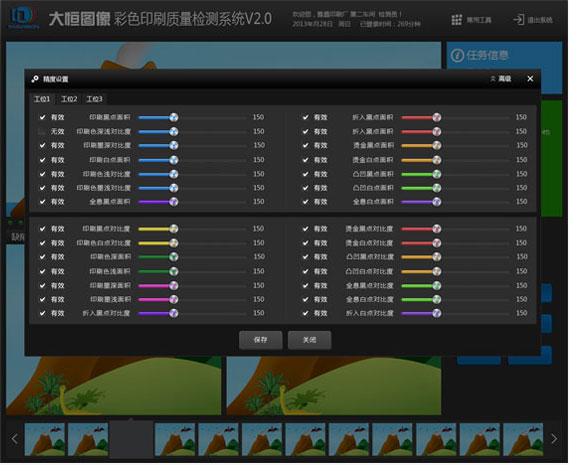Click the 退出系统 logout icon
The height and width of the screenshot is (465, 569).
(519, 20)
